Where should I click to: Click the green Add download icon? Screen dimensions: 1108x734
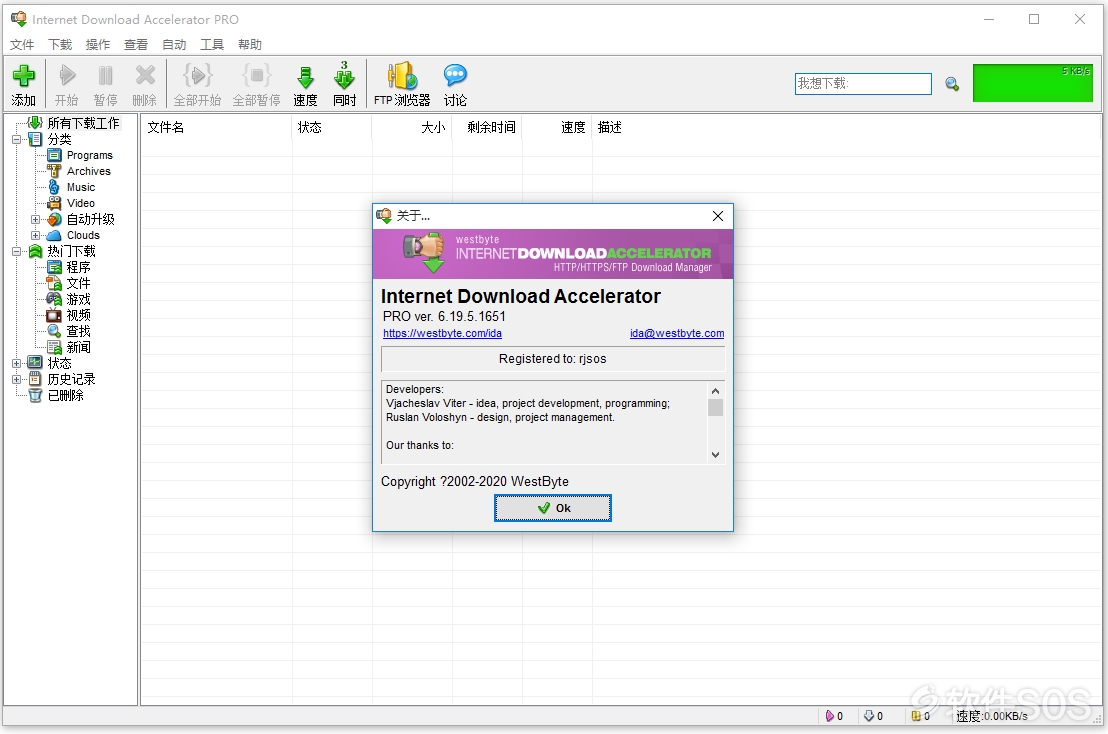pos(23,75)
